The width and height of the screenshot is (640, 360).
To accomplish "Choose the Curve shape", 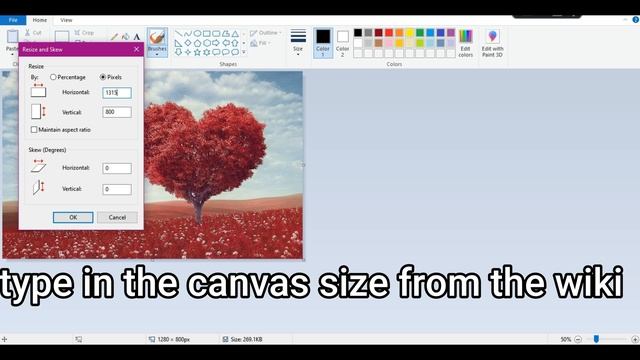I will coord(188,33).
